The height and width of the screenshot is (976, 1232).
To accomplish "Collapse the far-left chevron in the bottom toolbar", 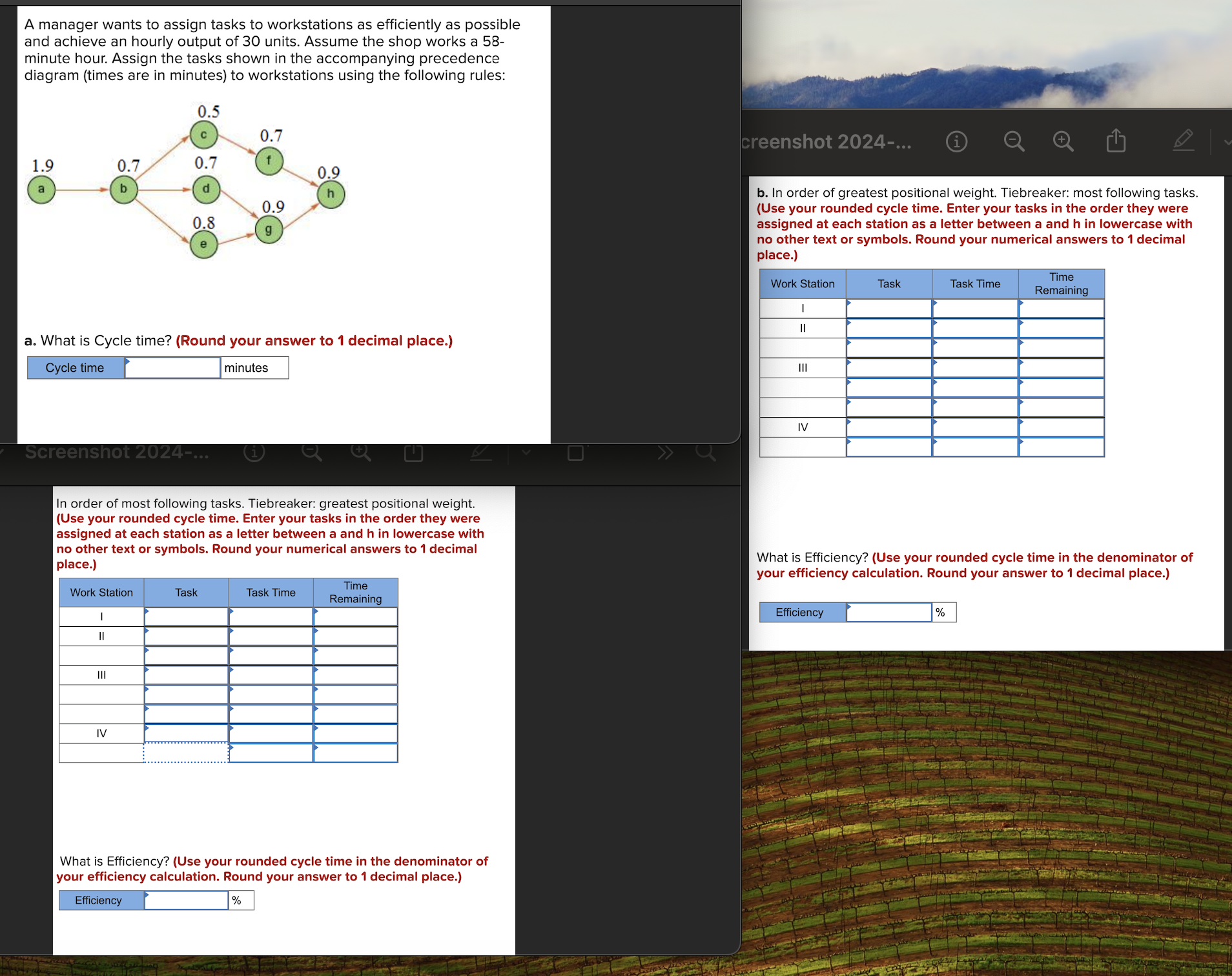I will [3, 452].
